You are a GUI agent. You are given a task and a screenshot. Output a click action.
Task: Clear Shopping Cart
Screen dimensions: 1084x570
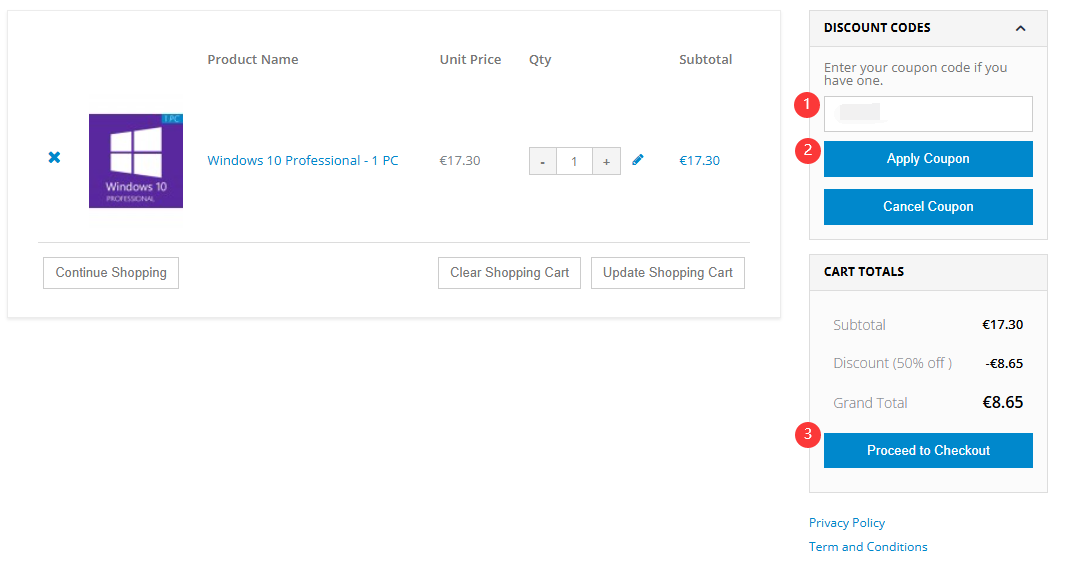(509, 273)
